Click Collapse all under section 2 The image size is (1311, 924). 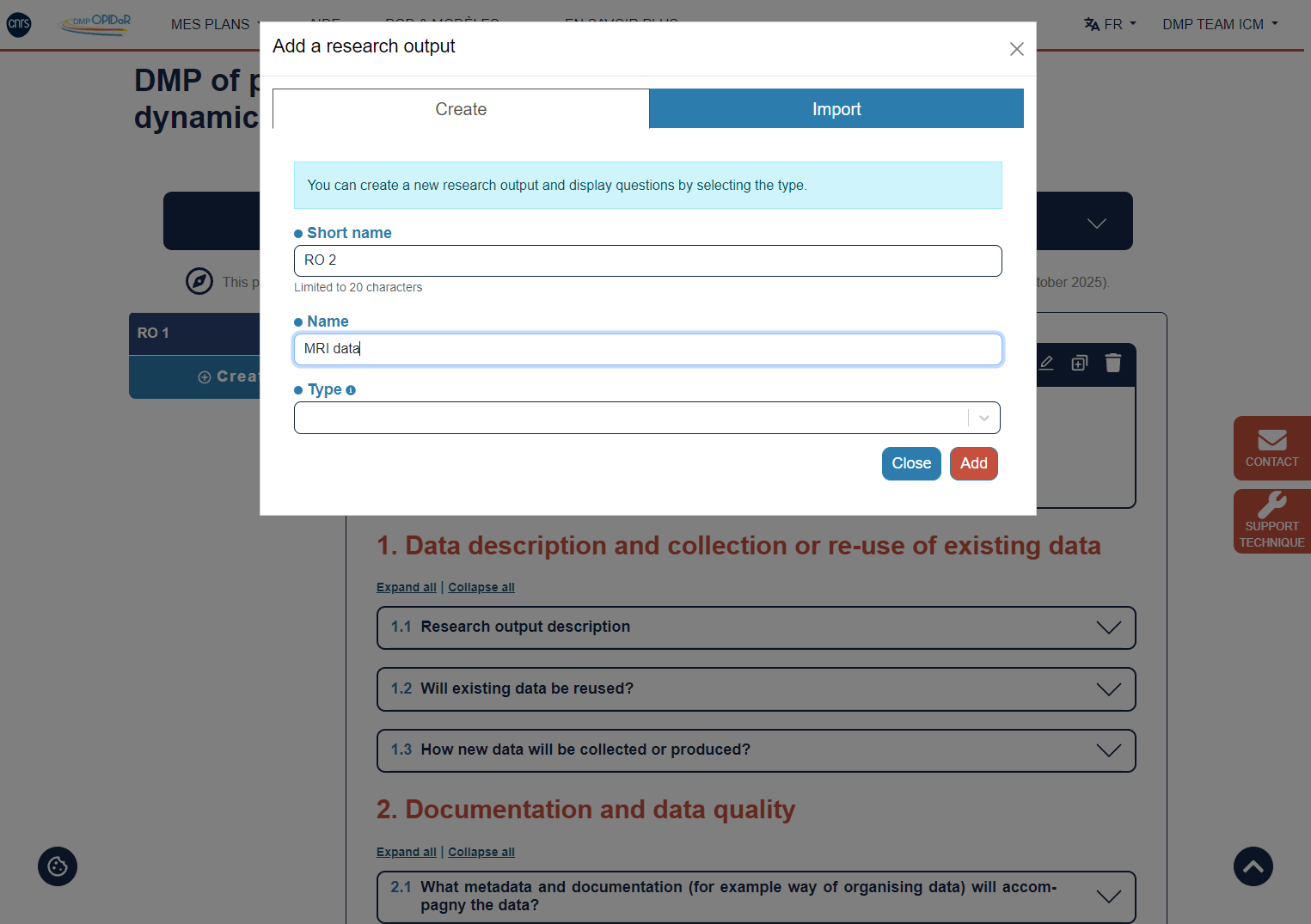(x=481, y=852)
